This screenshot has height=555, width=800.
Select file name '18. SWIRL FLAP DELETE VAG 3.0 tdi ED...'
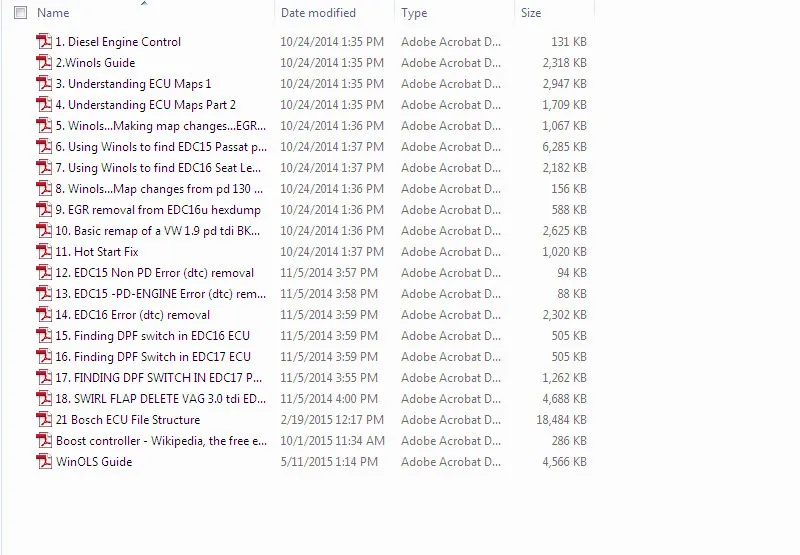click(161, 399)
